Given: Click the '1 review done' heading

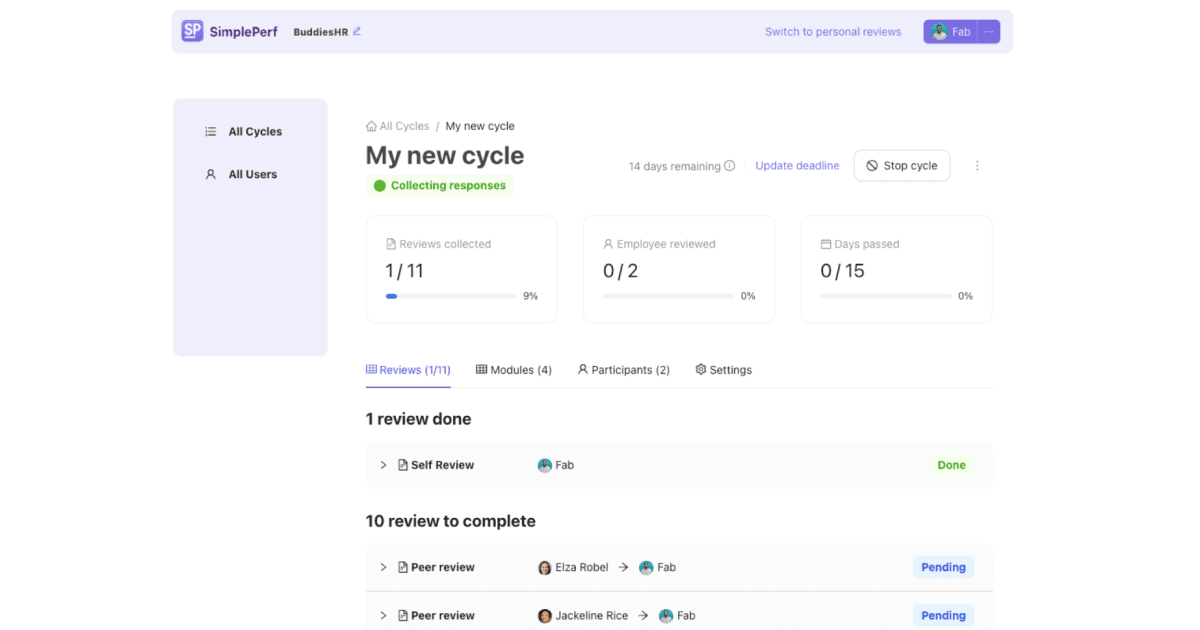Looking at the screenshot, I should click(419, 419).
